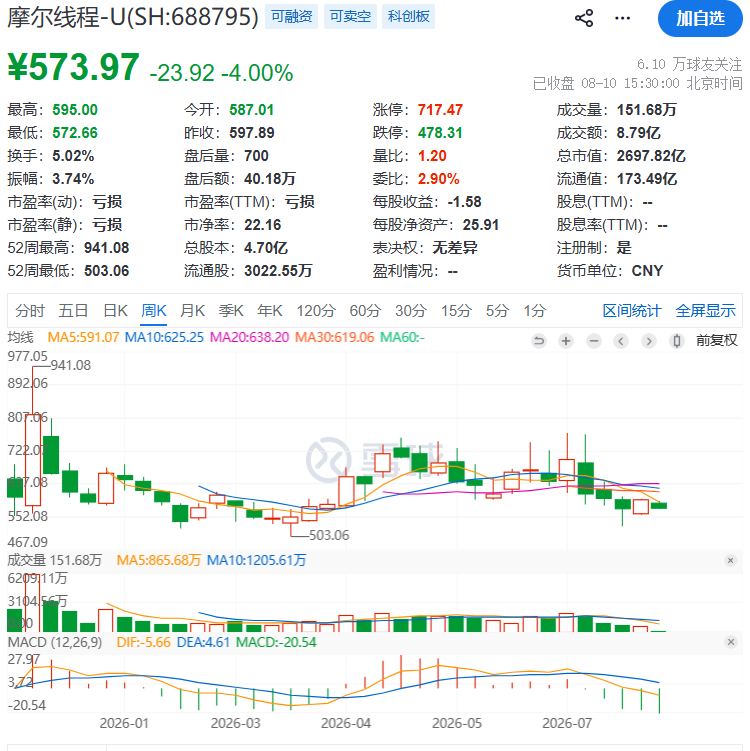Click the 市净率 22.16 value

coord(262,225)
